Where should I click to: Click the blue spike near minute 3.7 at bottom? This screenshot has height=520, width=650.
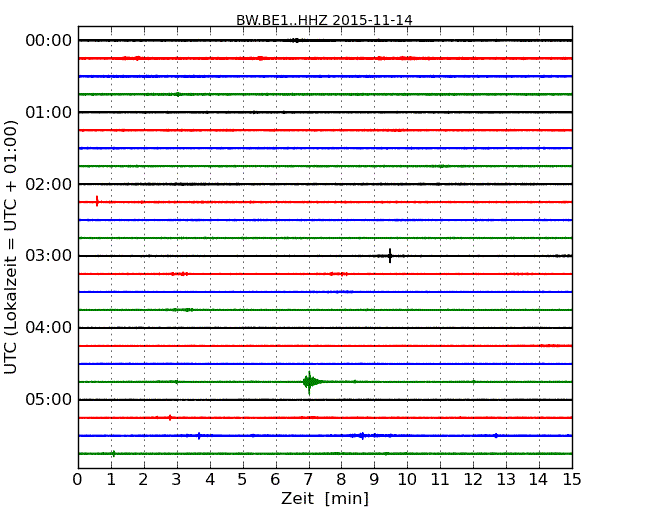coord(199,435)
